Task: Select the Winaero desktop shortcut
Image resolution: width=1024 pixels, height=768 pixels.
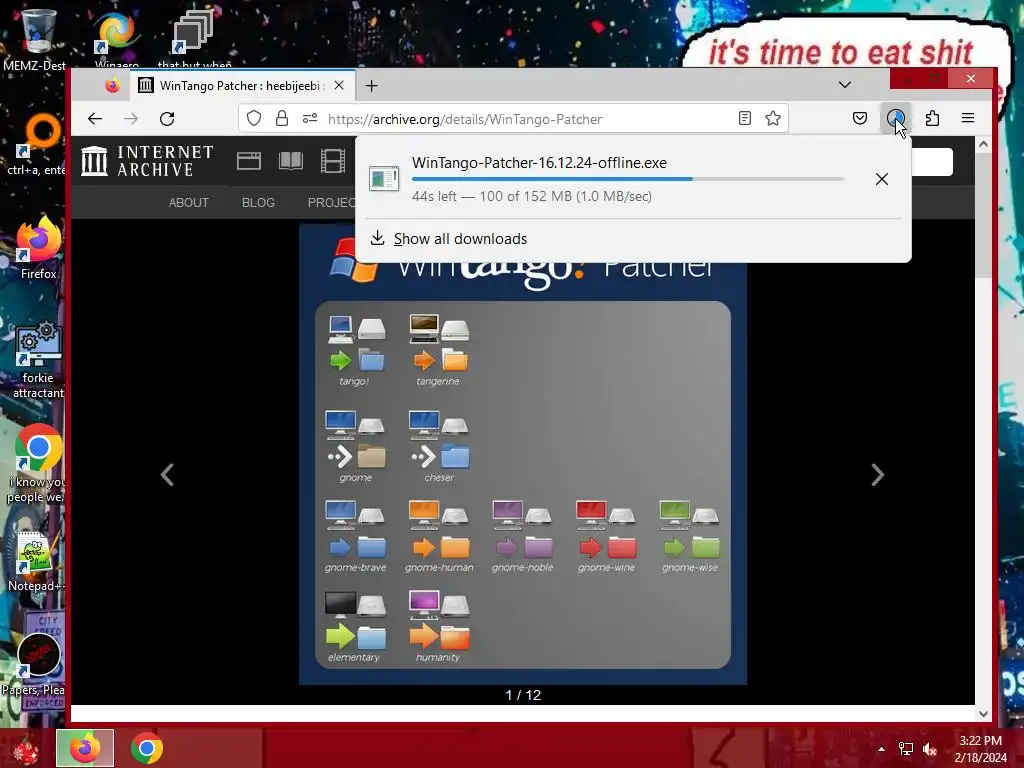Action: (x=116, y=40)
